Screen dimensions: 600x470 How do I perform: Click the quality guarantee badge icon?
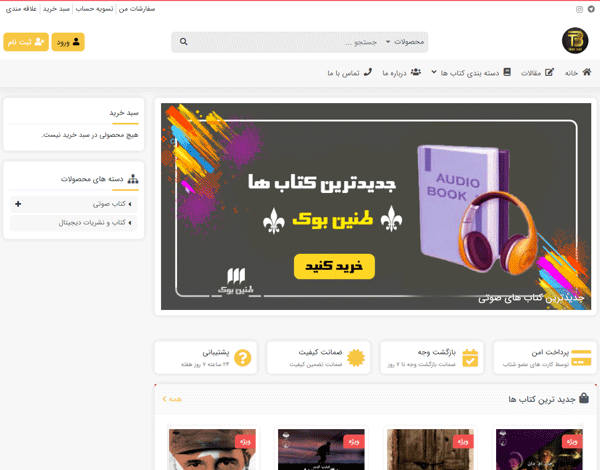pyautogui.click(x=356, y=358)
